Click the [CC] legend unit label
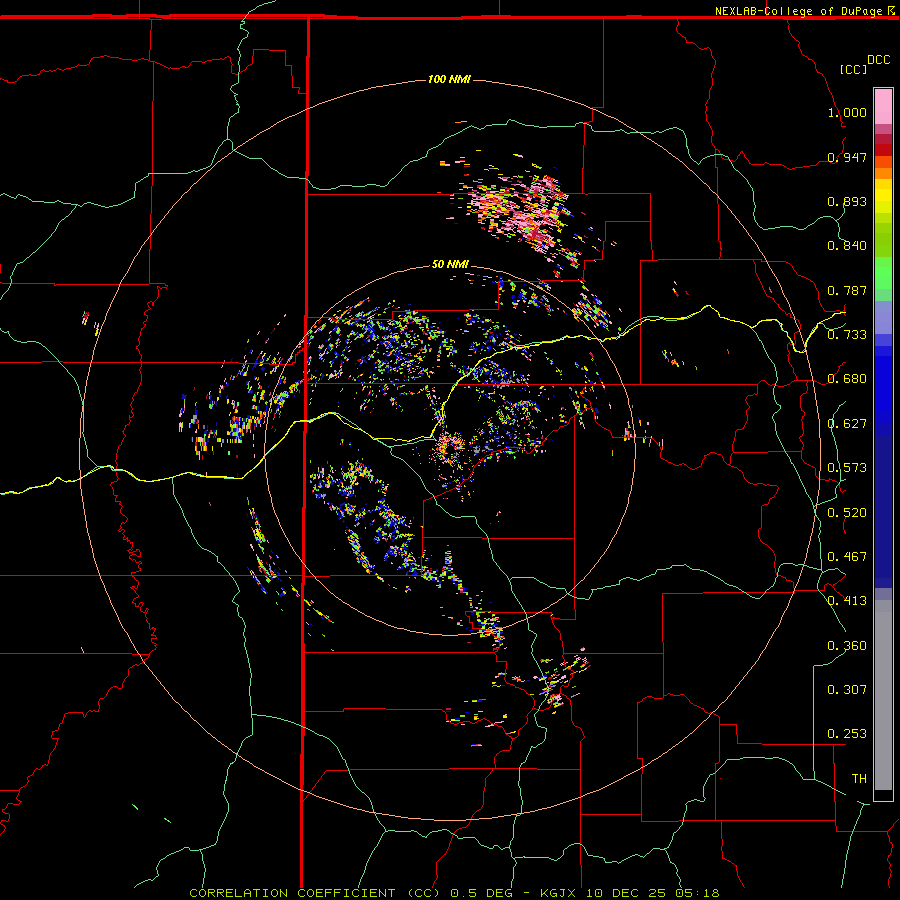 [854, 69]
